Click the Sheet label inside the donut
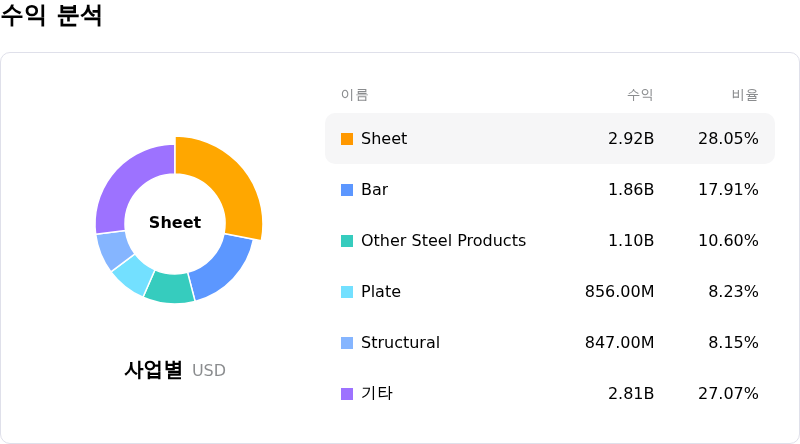 [x=175, y=223]
